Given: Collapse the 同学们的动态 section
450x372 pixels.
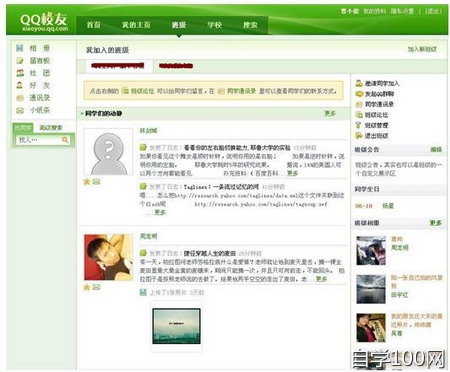Looking at the screenshot, I should click(82, 114).
